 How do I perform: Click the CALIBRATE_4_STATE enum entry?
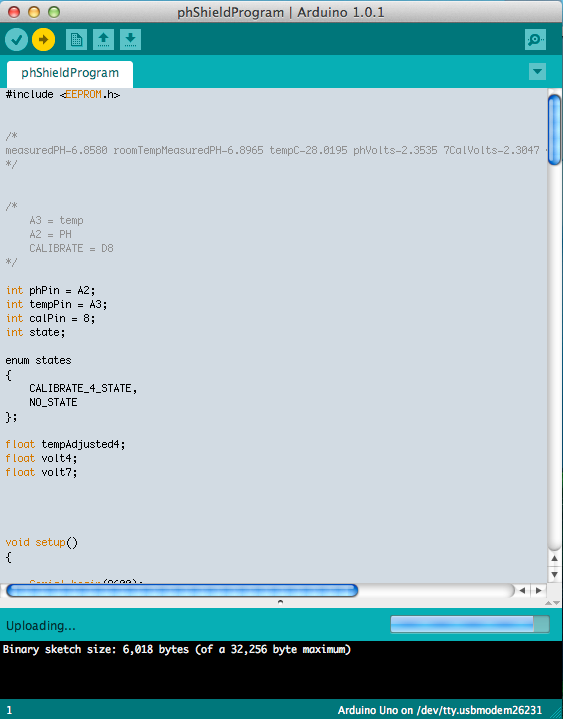coord(83,388)
